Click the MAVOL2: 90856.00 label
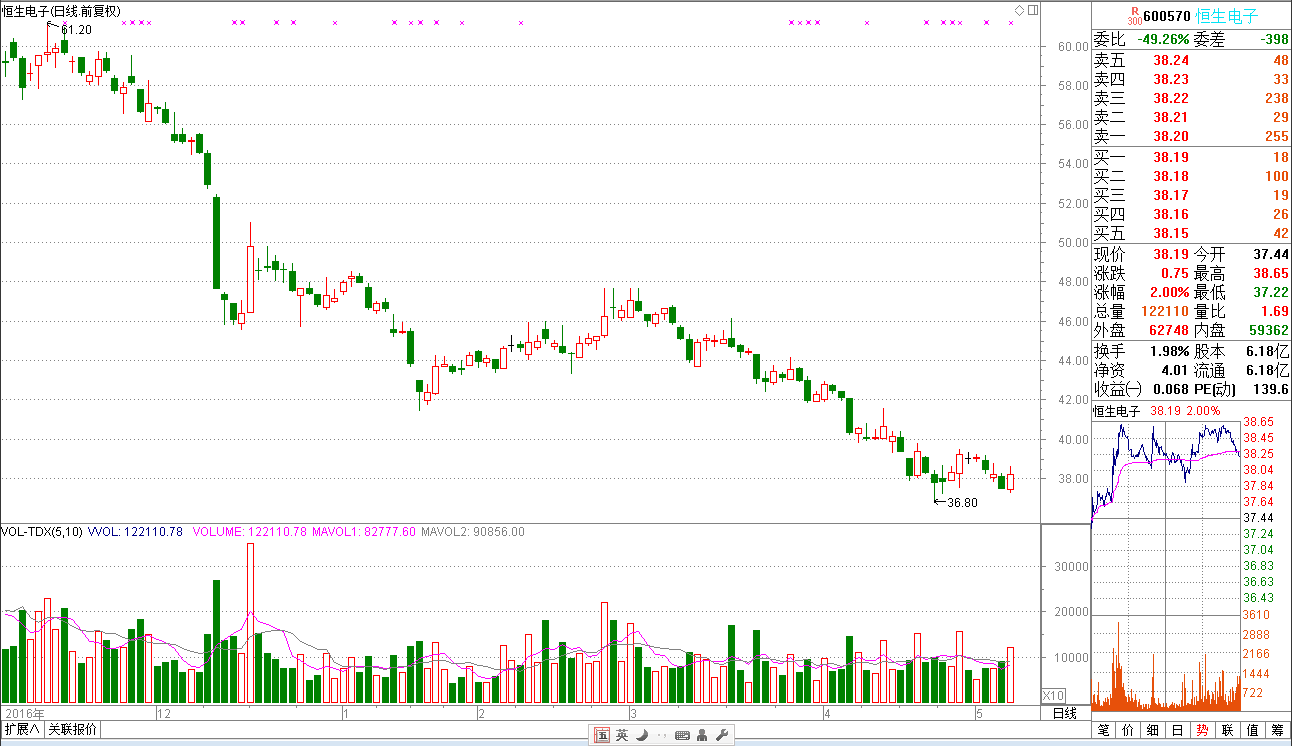 472,532
